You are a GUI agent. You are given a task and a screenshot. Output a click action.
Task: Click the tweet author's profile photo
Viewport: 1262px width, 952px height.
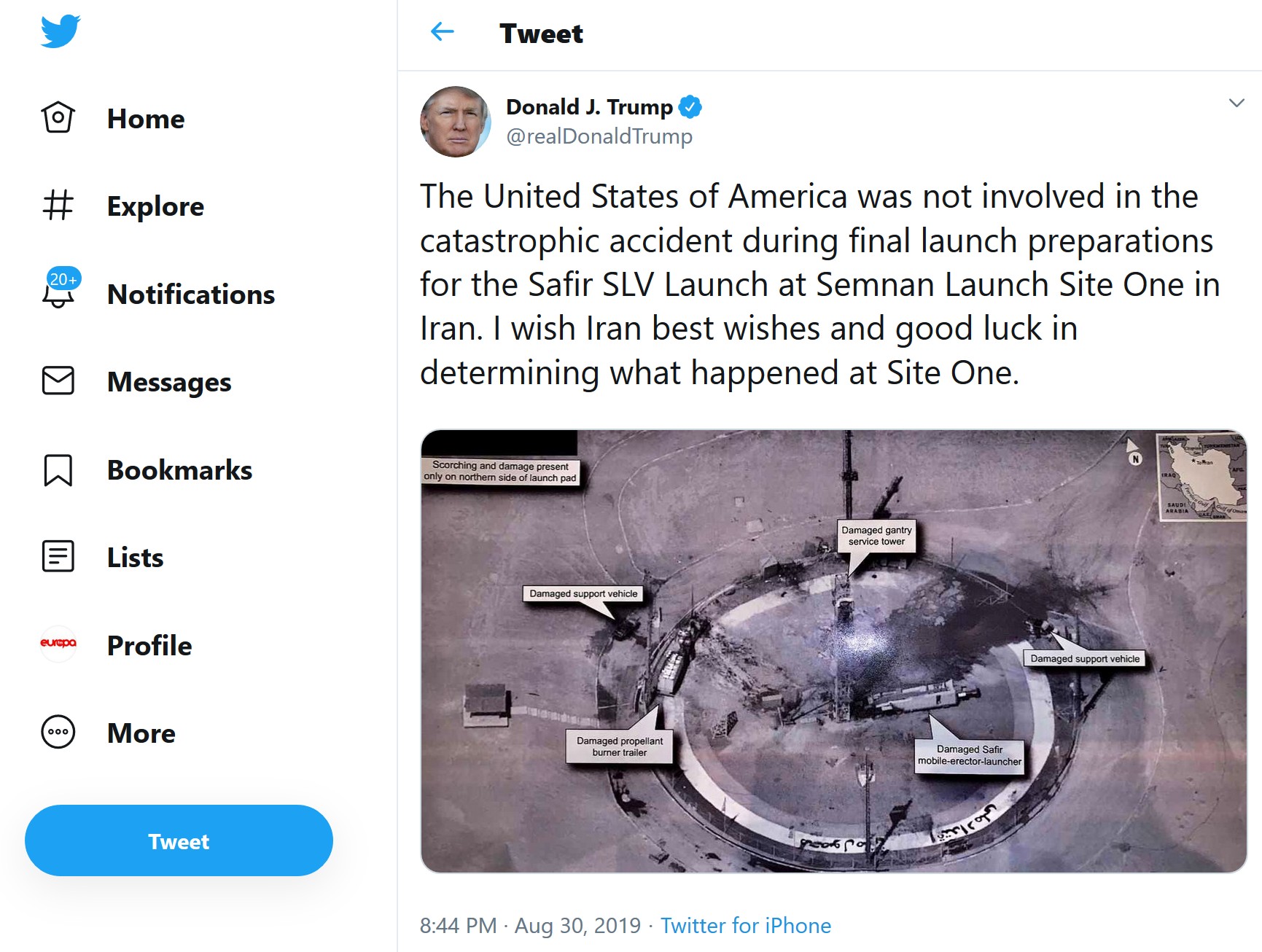point(456,122)
